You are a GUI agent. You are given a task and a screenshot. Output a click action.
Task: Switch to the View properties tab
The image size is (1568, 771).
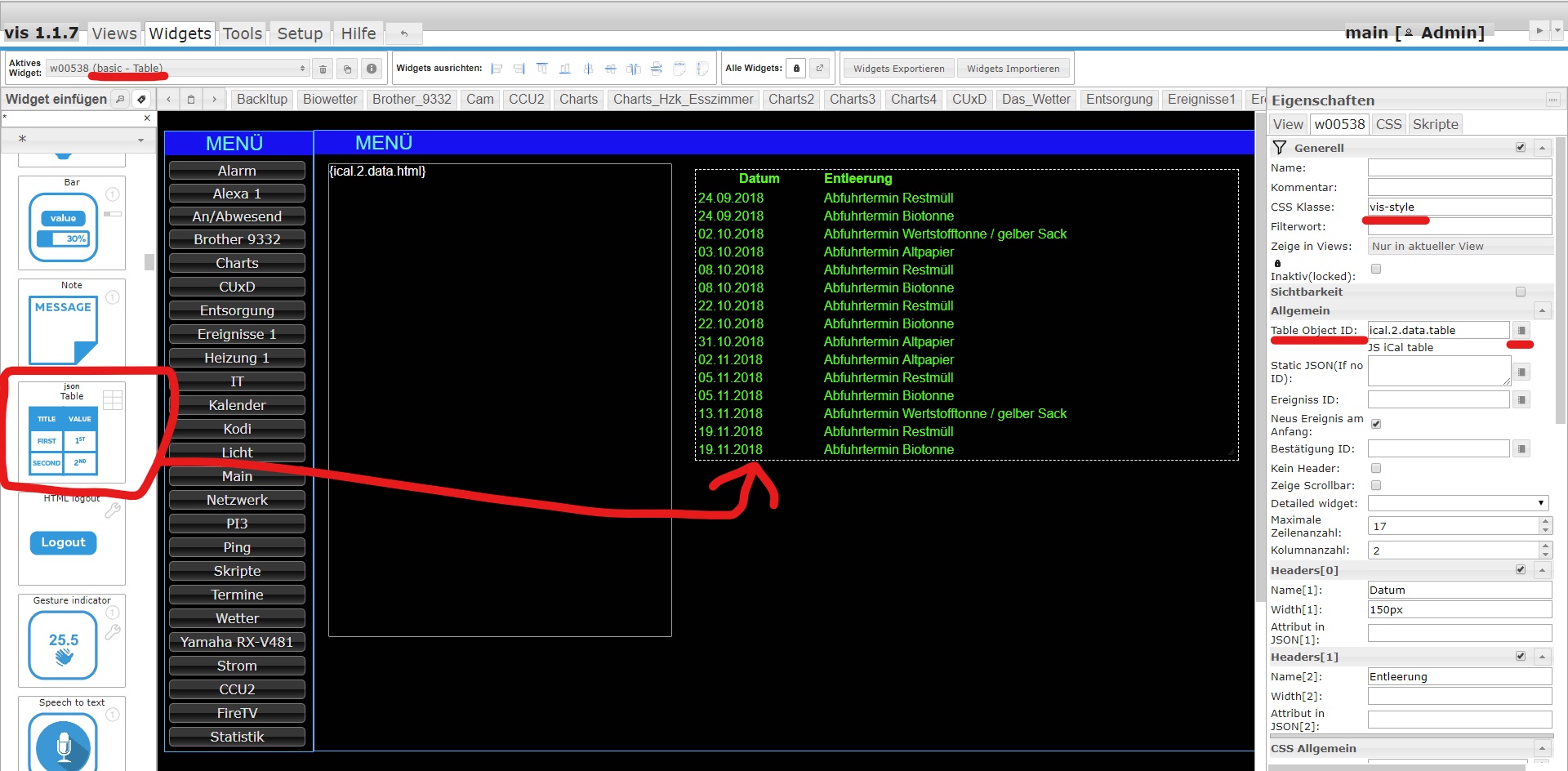click(1288, 124)
